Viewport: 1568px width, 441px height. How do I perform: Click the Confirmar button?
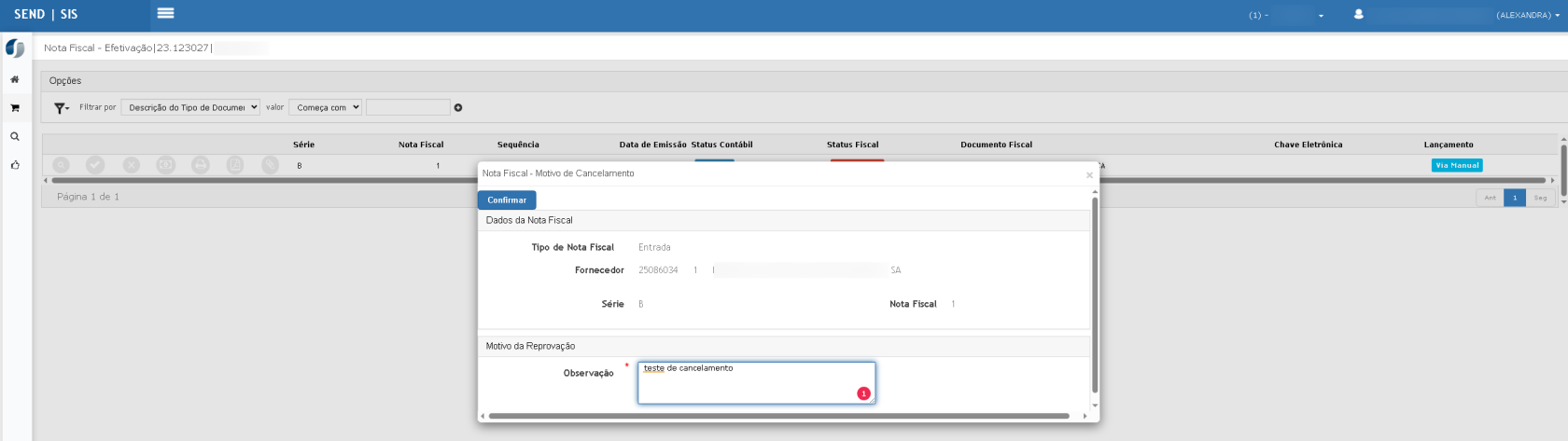(x=507, y=200)
